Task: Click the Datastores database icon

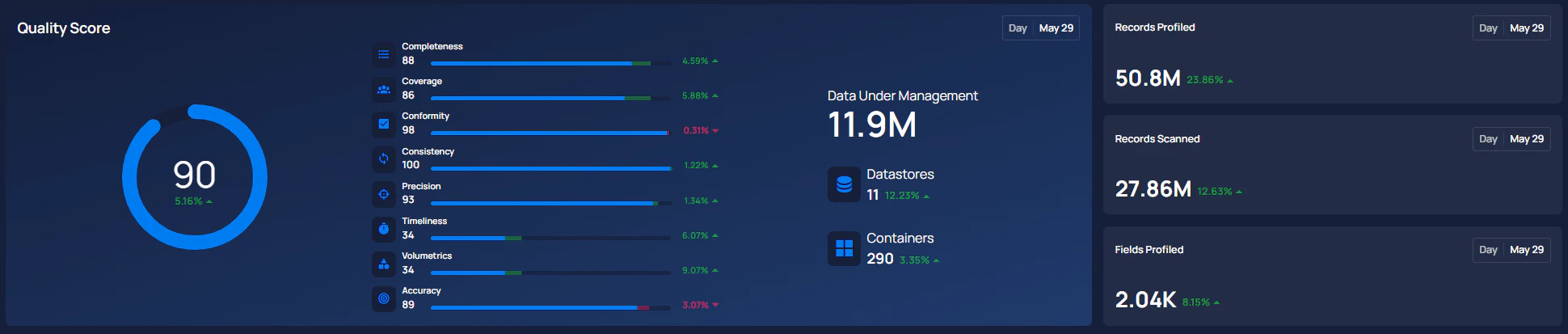Action: pyautogui.click(x=844, y=184)
